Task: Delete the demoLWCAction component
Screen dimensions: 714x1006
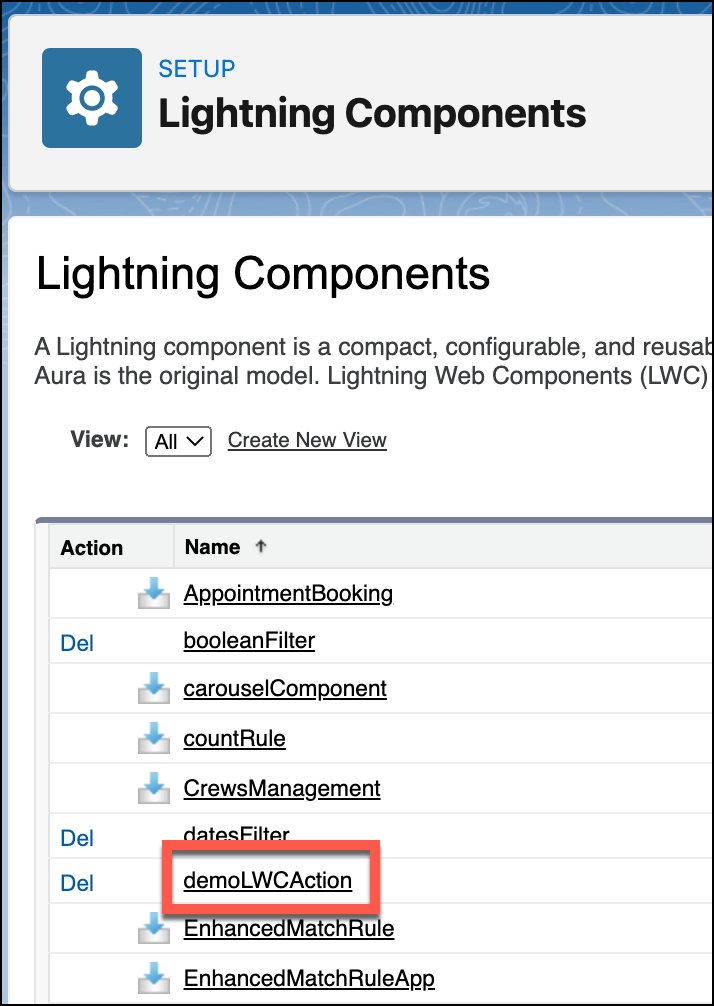Action: tap(77, 882)
